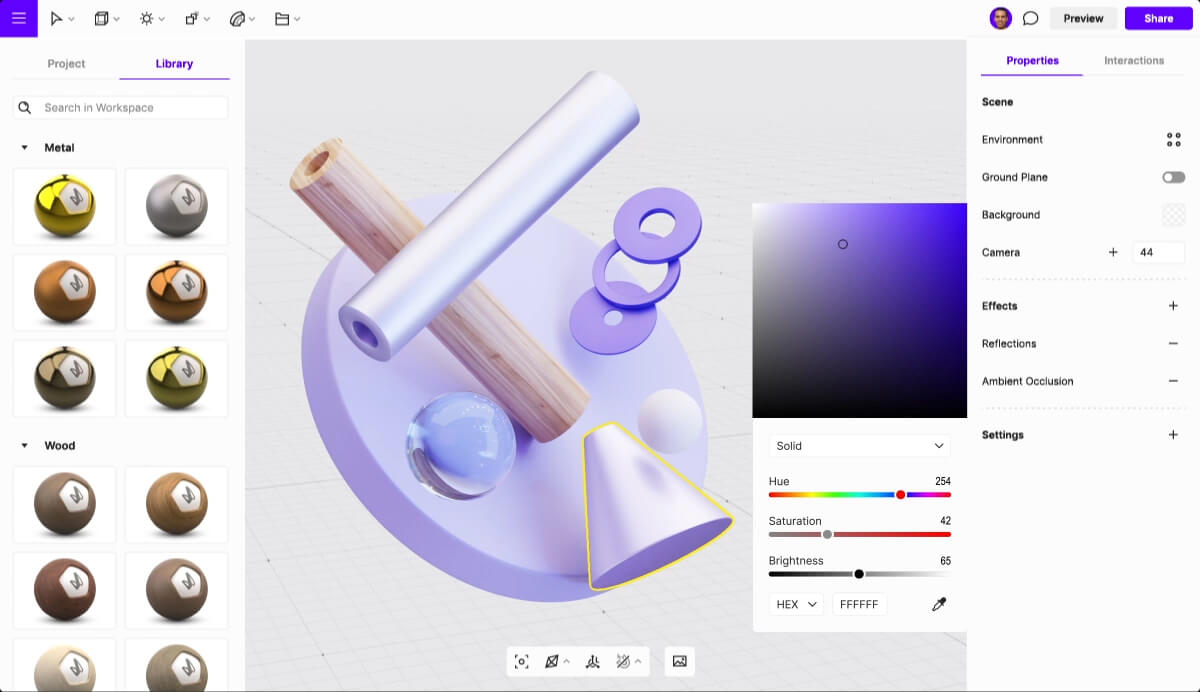Click the materials sphere tool icon
Screen dimensions: 1200x692
237,18
